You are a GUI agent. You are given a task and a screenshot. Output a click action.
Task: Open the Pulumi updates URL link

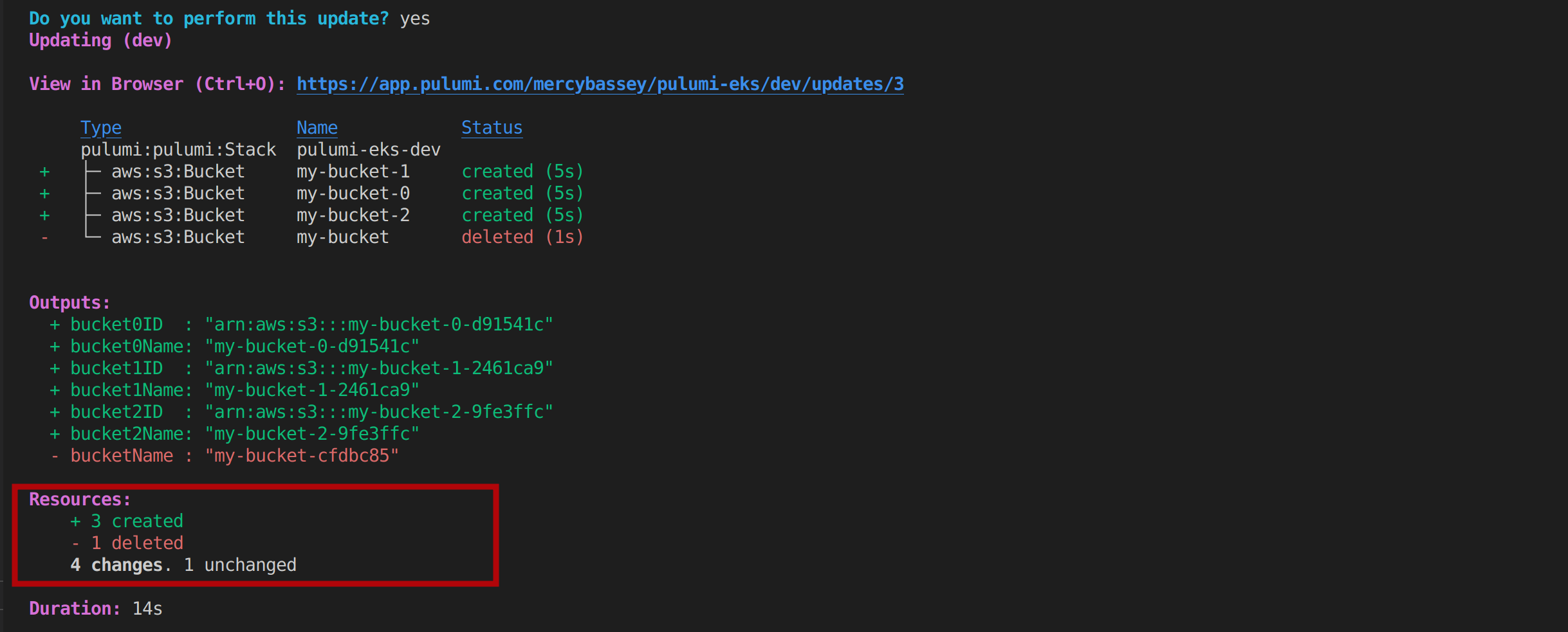pos(600,84)
